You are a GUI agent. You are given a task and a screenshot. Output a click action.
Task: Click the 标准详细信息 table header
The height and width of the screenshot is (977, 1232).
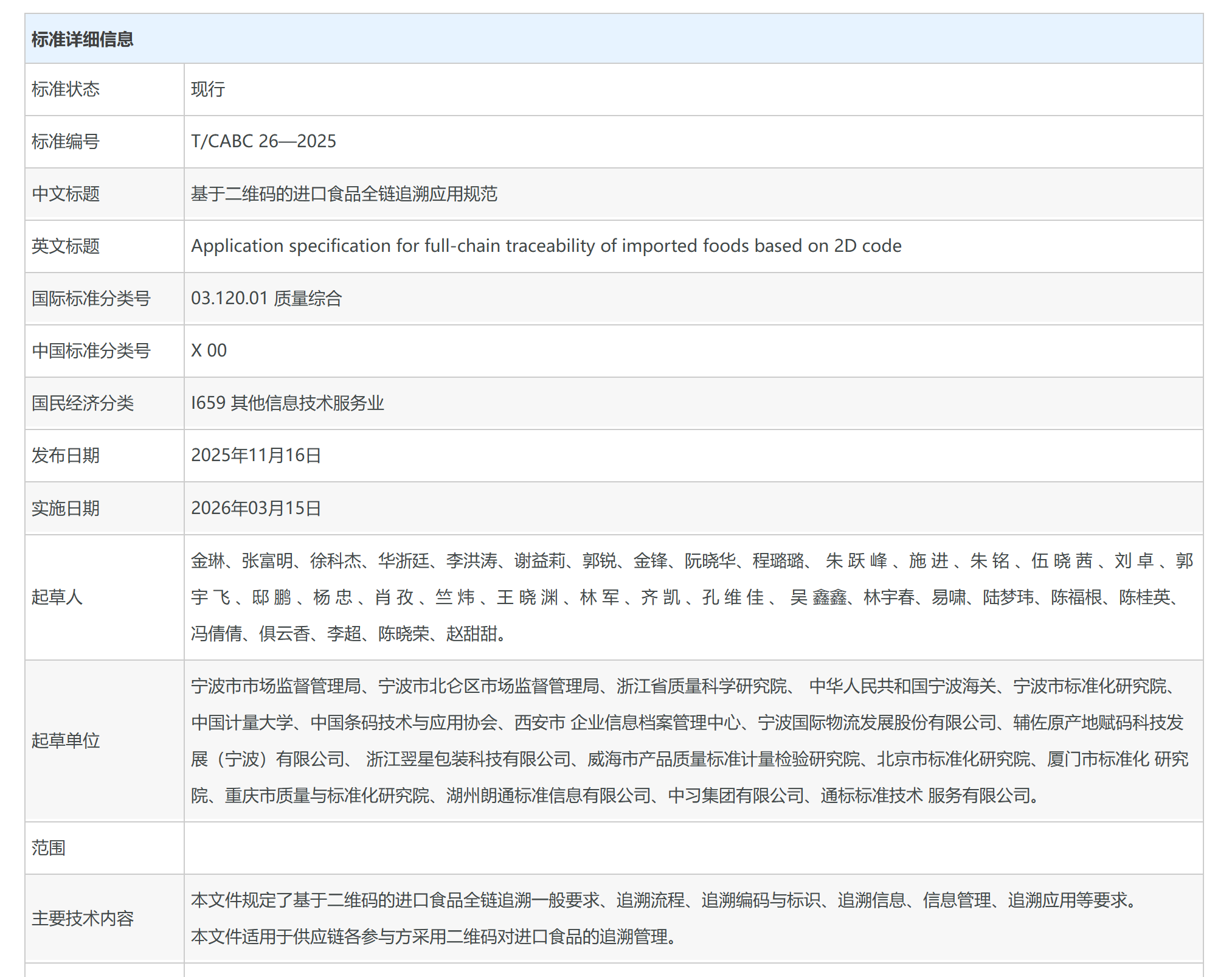tap(82, 40)
